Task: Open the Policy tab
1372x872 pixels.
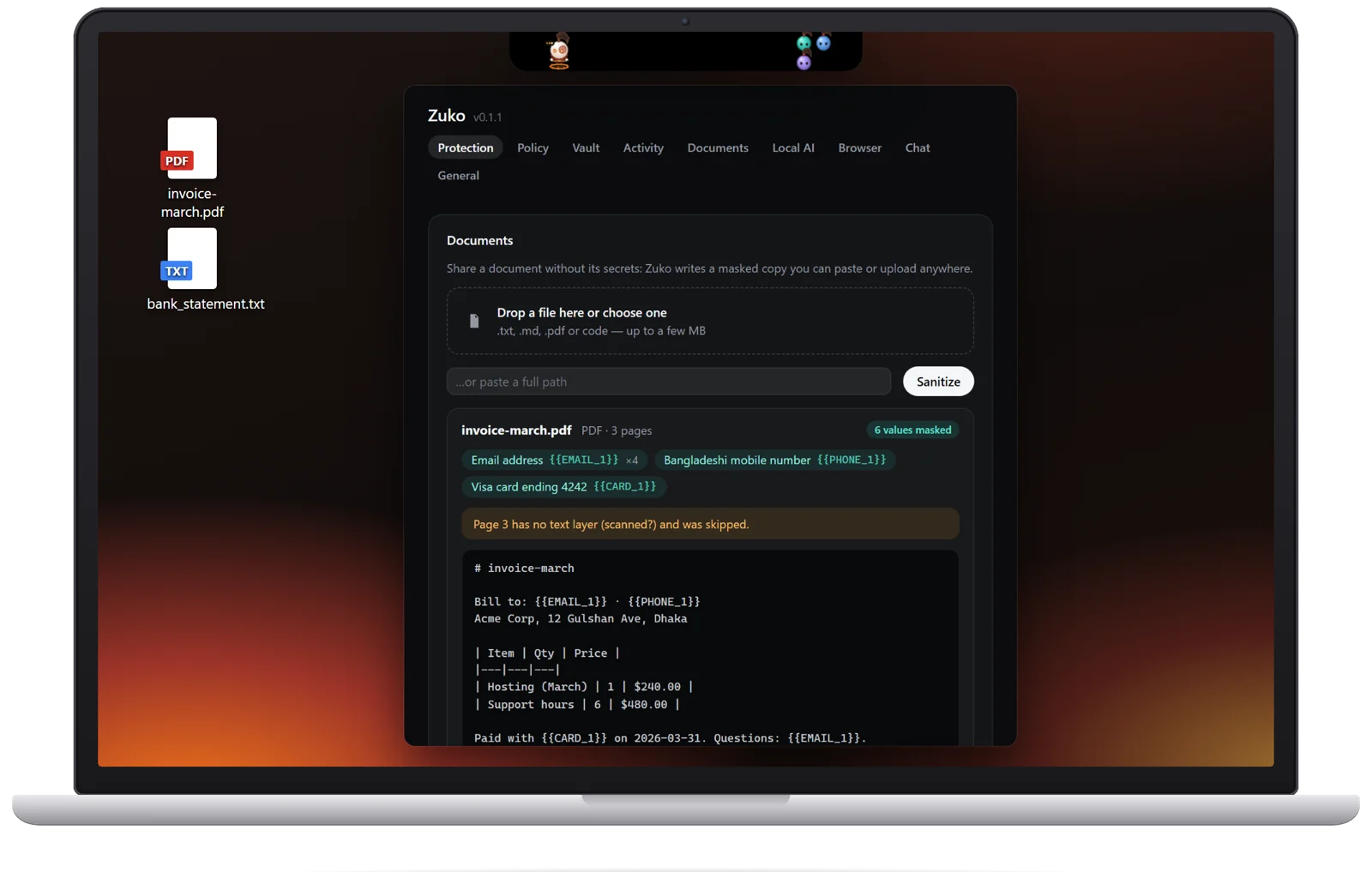Action: 533,147
